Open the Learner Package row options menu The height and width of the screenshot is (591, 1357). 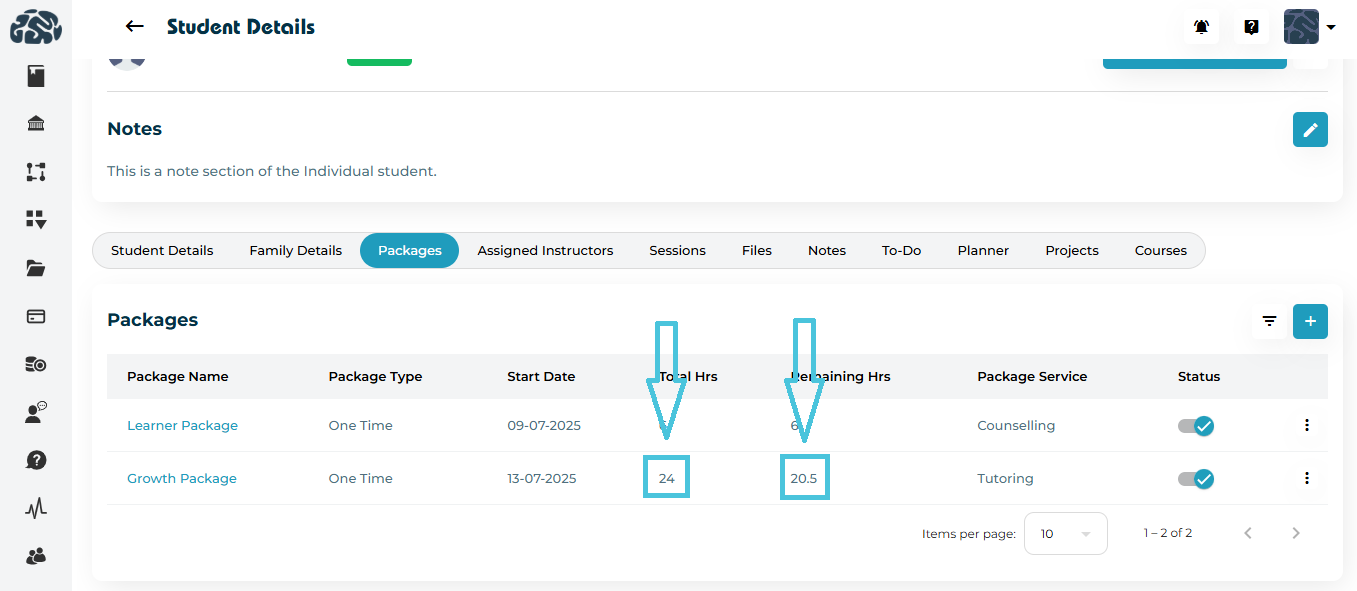click(x=1306, y=426)
